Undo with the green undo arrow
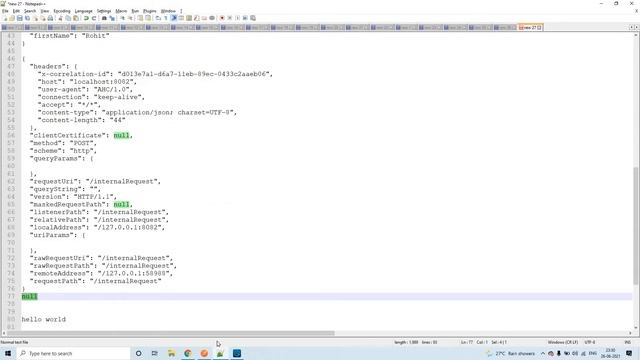Image resolution: width=640 pixels, height=360 pixels. tap(86, 18)
